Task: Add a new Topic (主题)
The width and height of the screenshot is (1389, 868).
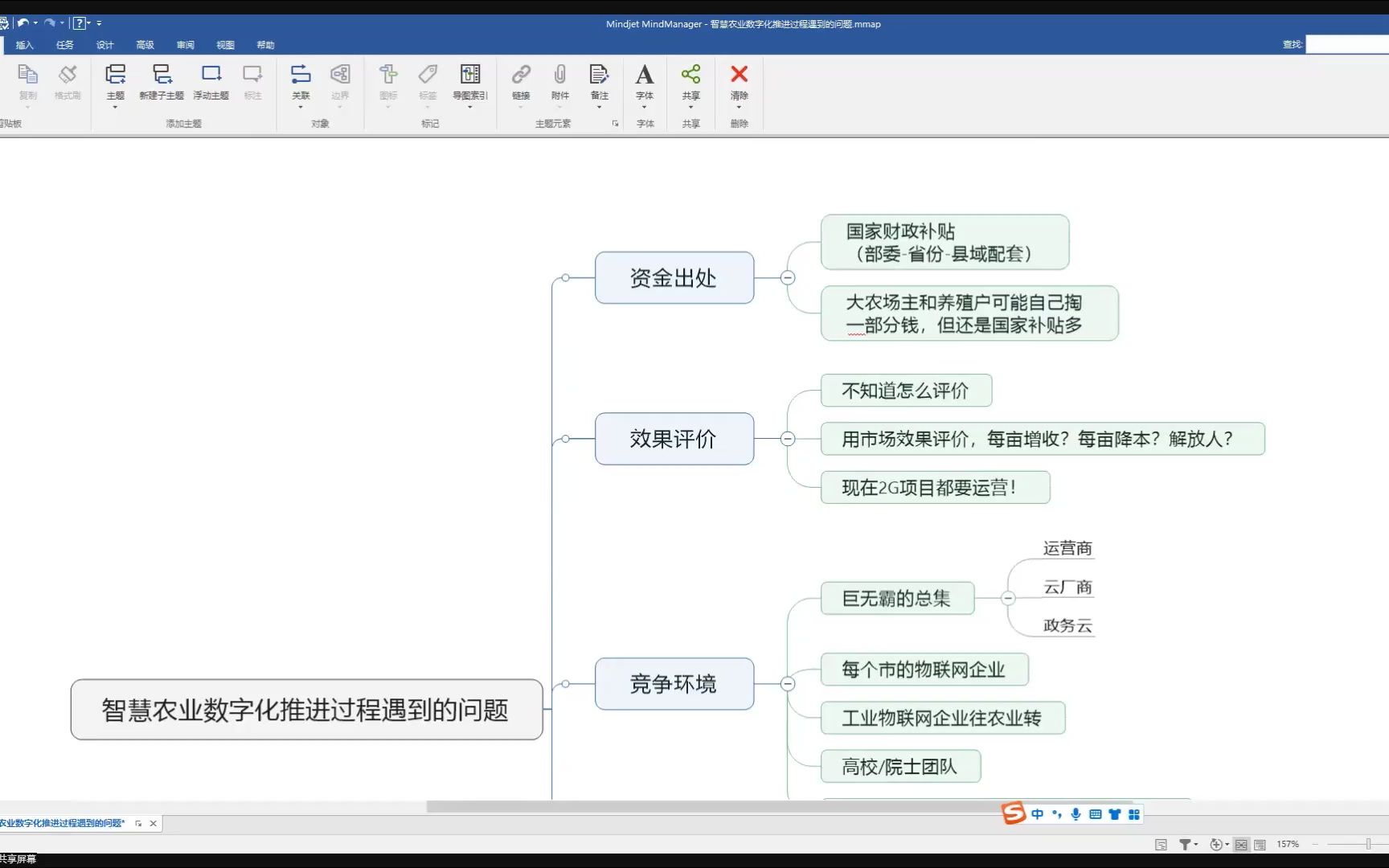Action: (x=116, y=75)
